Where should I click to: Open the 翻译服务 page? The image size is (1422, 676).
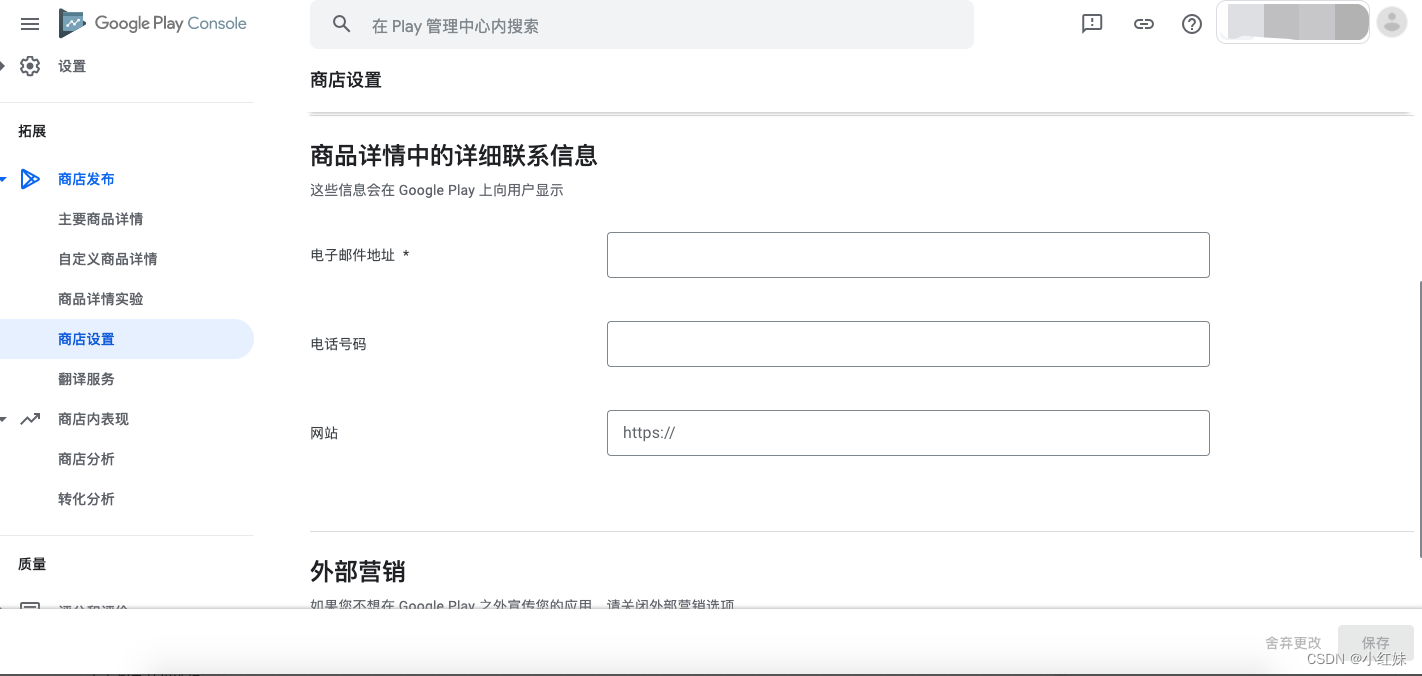87,379
